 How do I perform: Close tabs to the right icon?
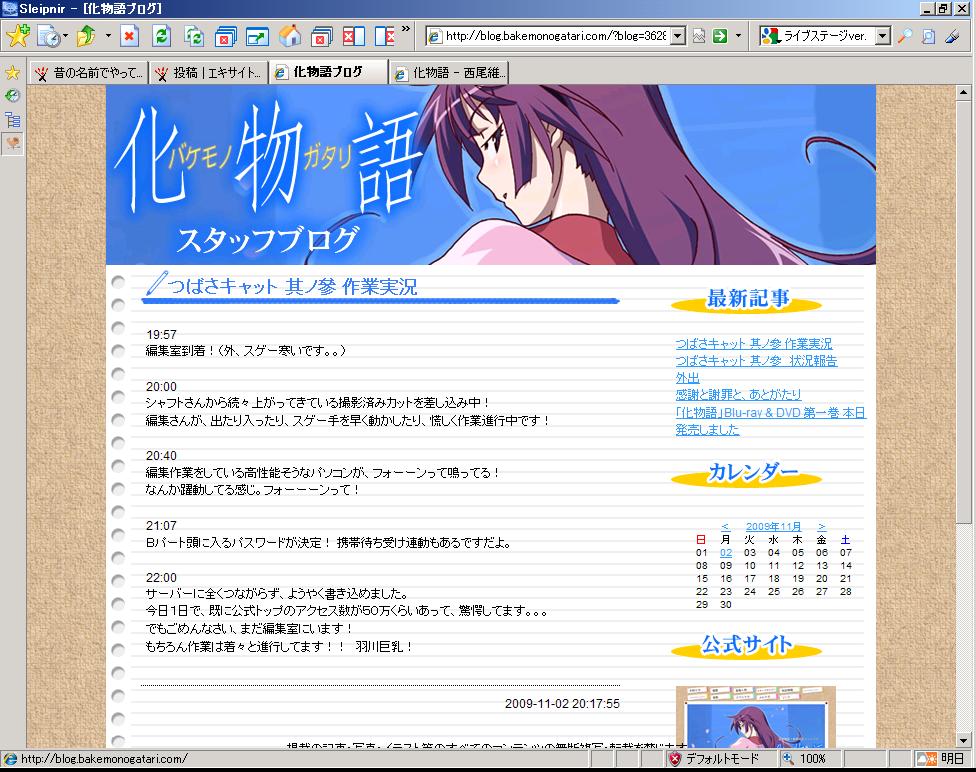click(x=385, y=36)
